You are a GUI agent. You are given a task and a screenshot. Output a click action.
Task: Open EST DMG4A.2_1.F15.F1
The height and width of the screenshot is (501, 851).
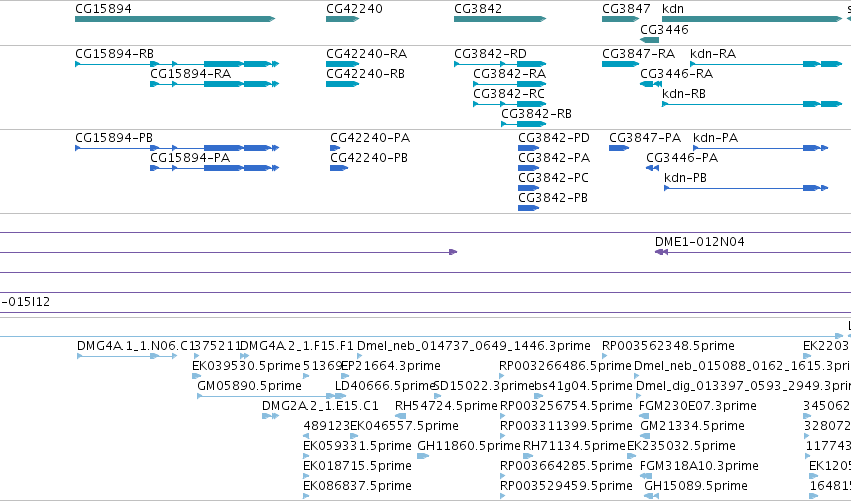(x=297, y=346)
